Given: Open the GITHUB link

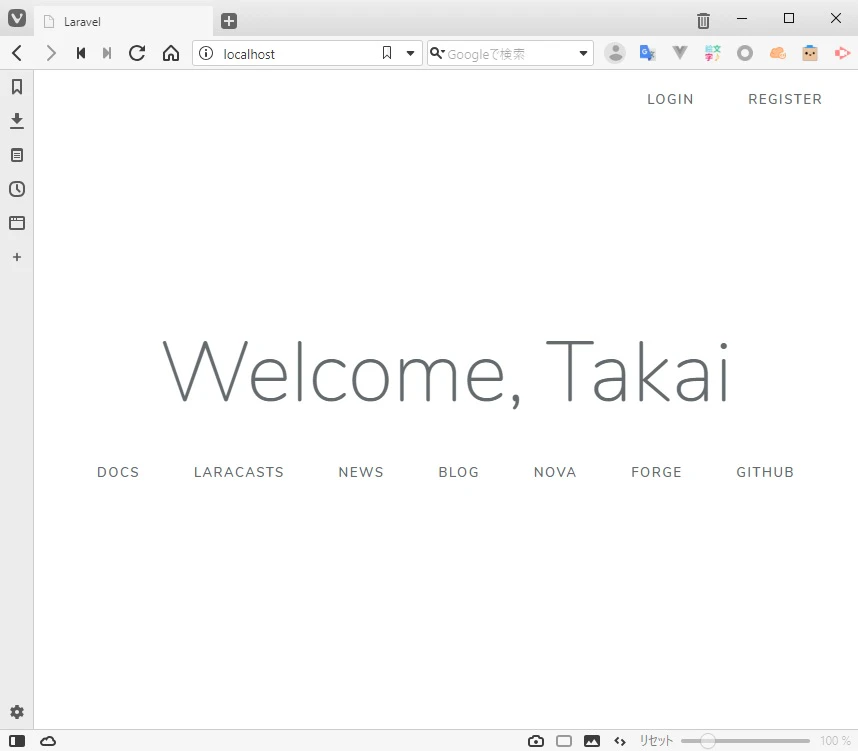Looking at the screenshot, I should tap(764, 472).
